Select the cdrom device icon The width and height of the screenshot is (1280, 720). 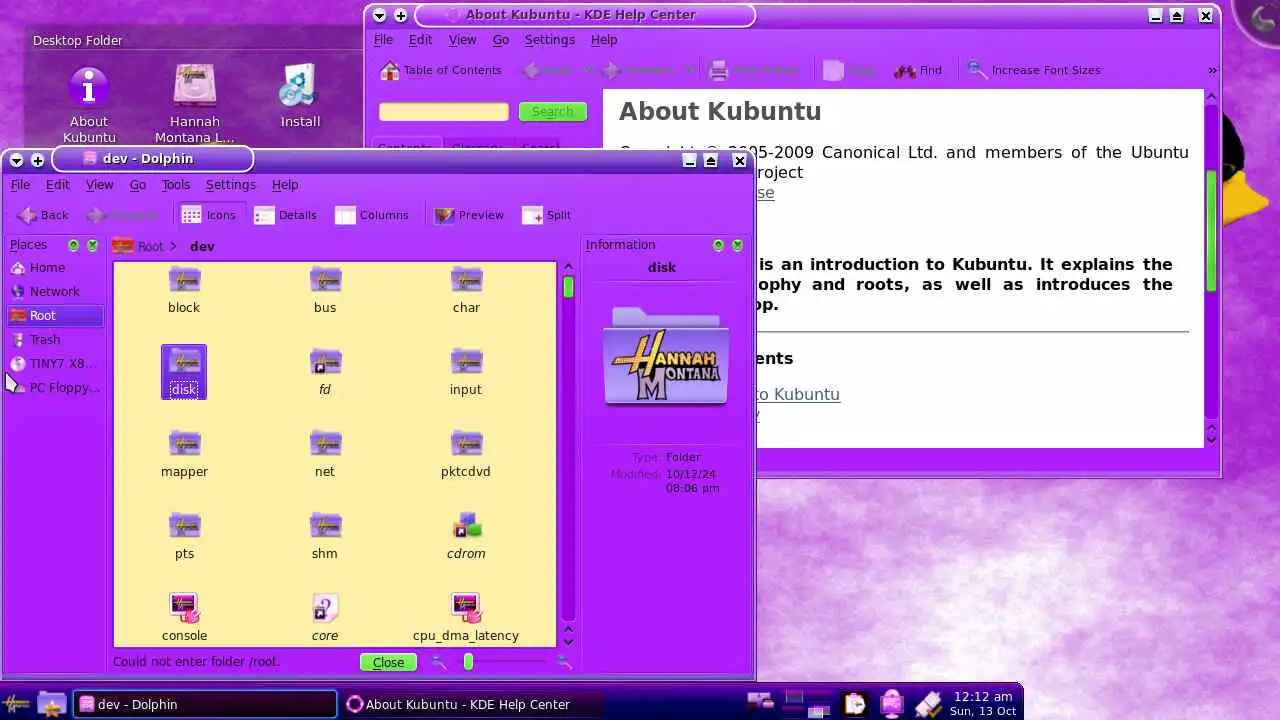pos(466,536)
